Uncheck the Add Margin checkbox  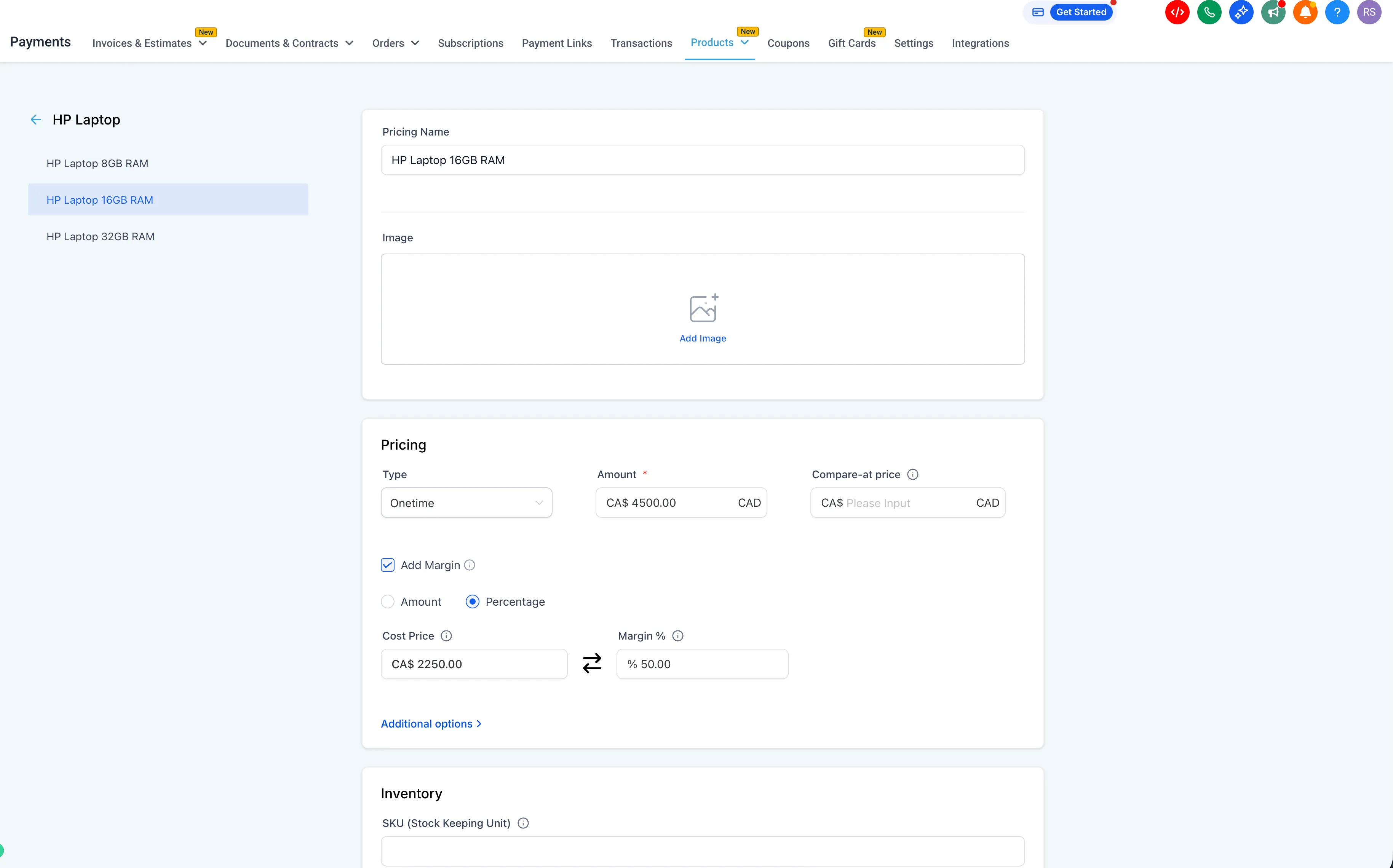(x=388, y=565)
